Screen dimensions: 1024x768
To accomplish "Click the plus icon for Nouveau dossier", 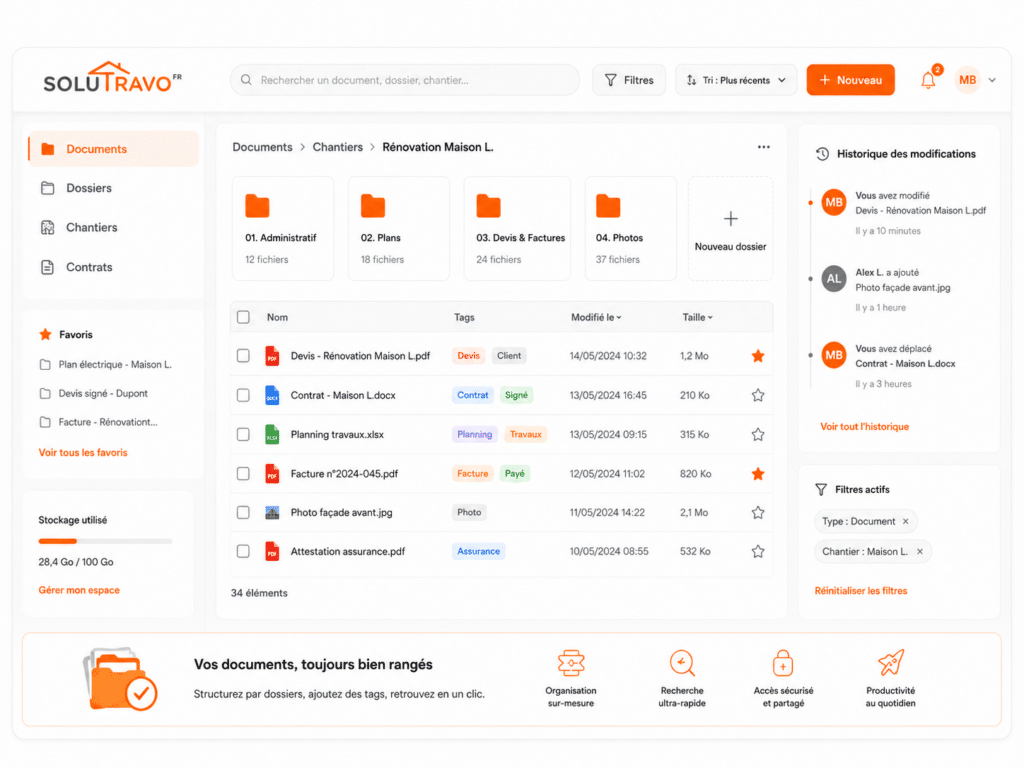I will pos(731,218).
